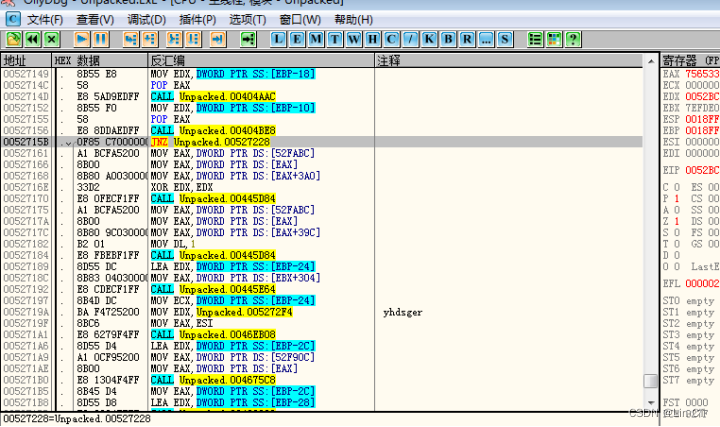Click the Trace into toolbar icon
The height and width of the screenshot is (427, 720).
(x=174, y=39)
